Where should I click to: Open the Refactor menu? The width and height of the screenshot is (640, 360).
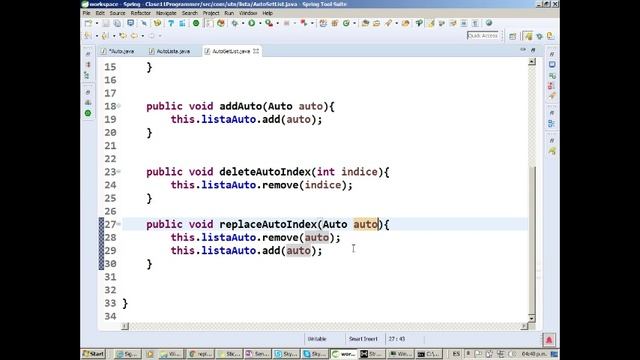tap(140, 13)
